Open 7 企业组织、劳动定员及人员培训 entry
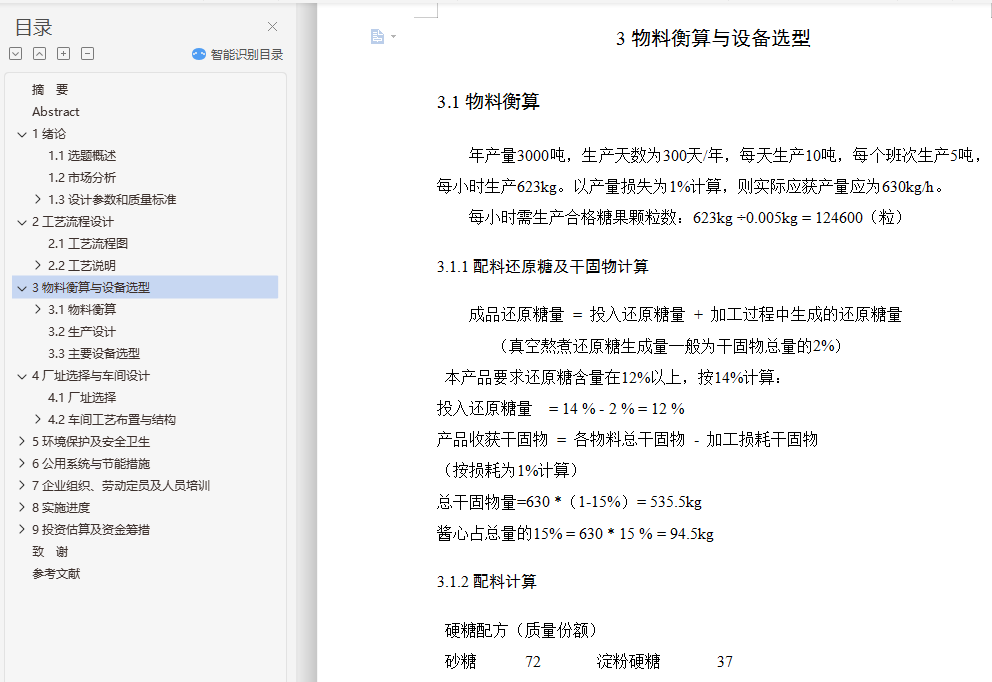This screenshot has height=682, width=992. point(121,486)
